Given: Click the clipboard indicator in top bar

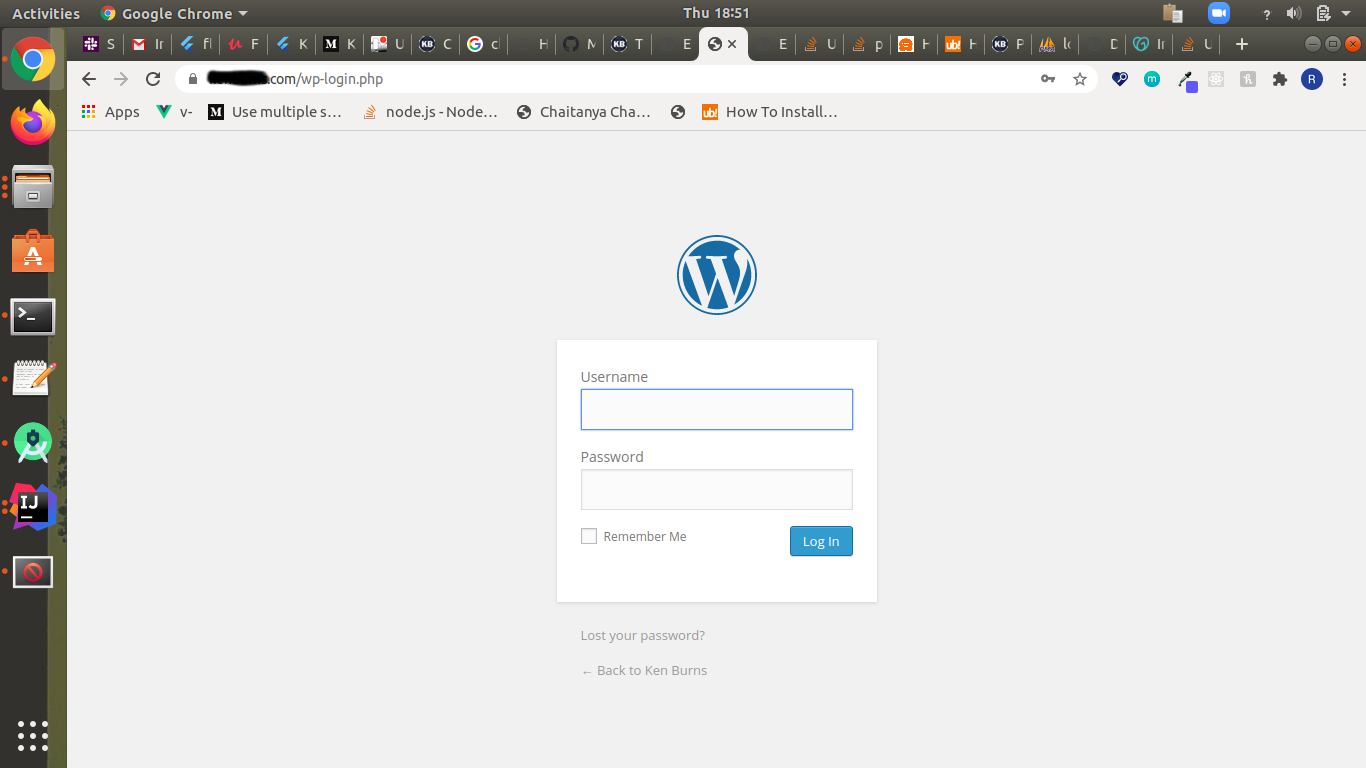Looking at the screenshot, I should coord(1173,13).
